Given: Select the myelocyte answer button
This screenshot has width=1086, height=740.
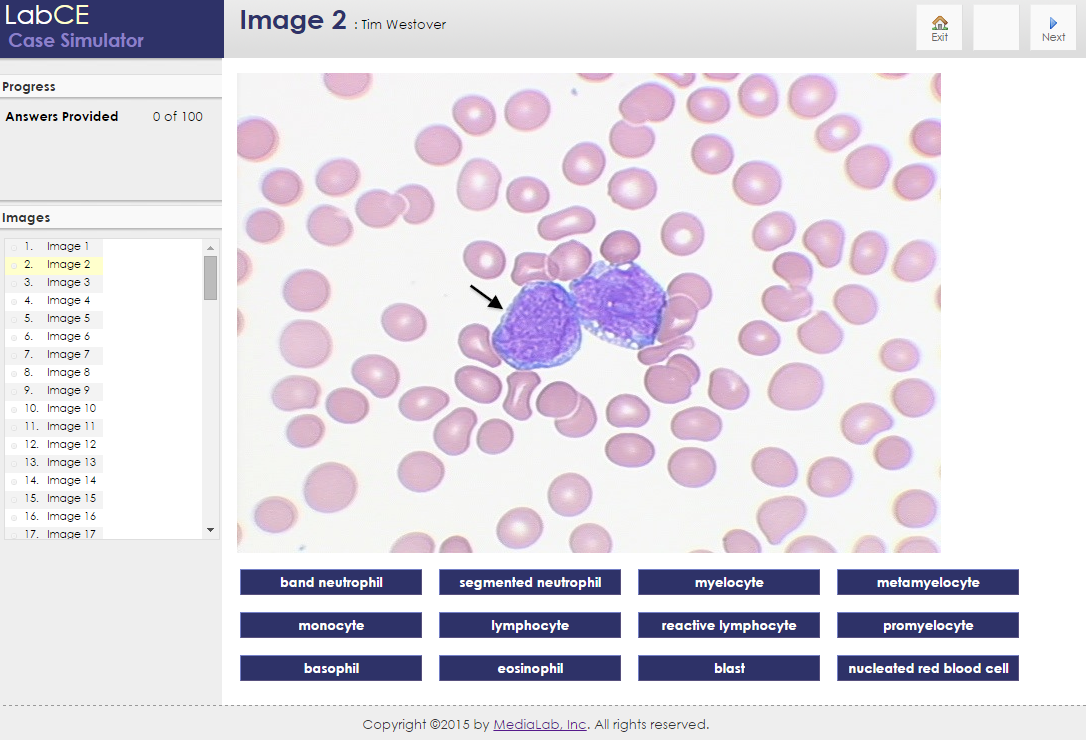Looking at the screenshot, I should [x=729, y=582].
